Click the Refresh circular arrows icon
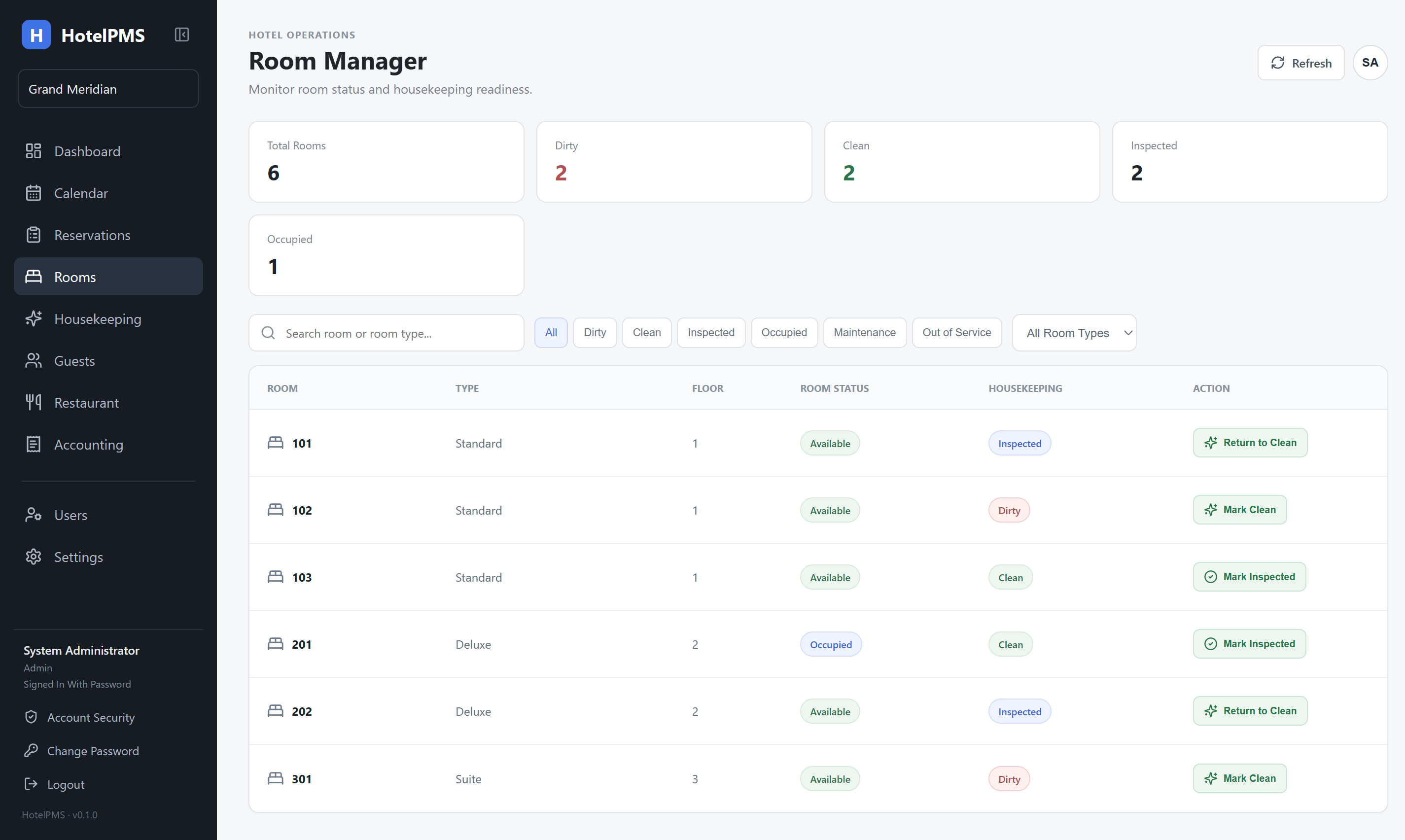1405x840 pixels. (1278, 63)
